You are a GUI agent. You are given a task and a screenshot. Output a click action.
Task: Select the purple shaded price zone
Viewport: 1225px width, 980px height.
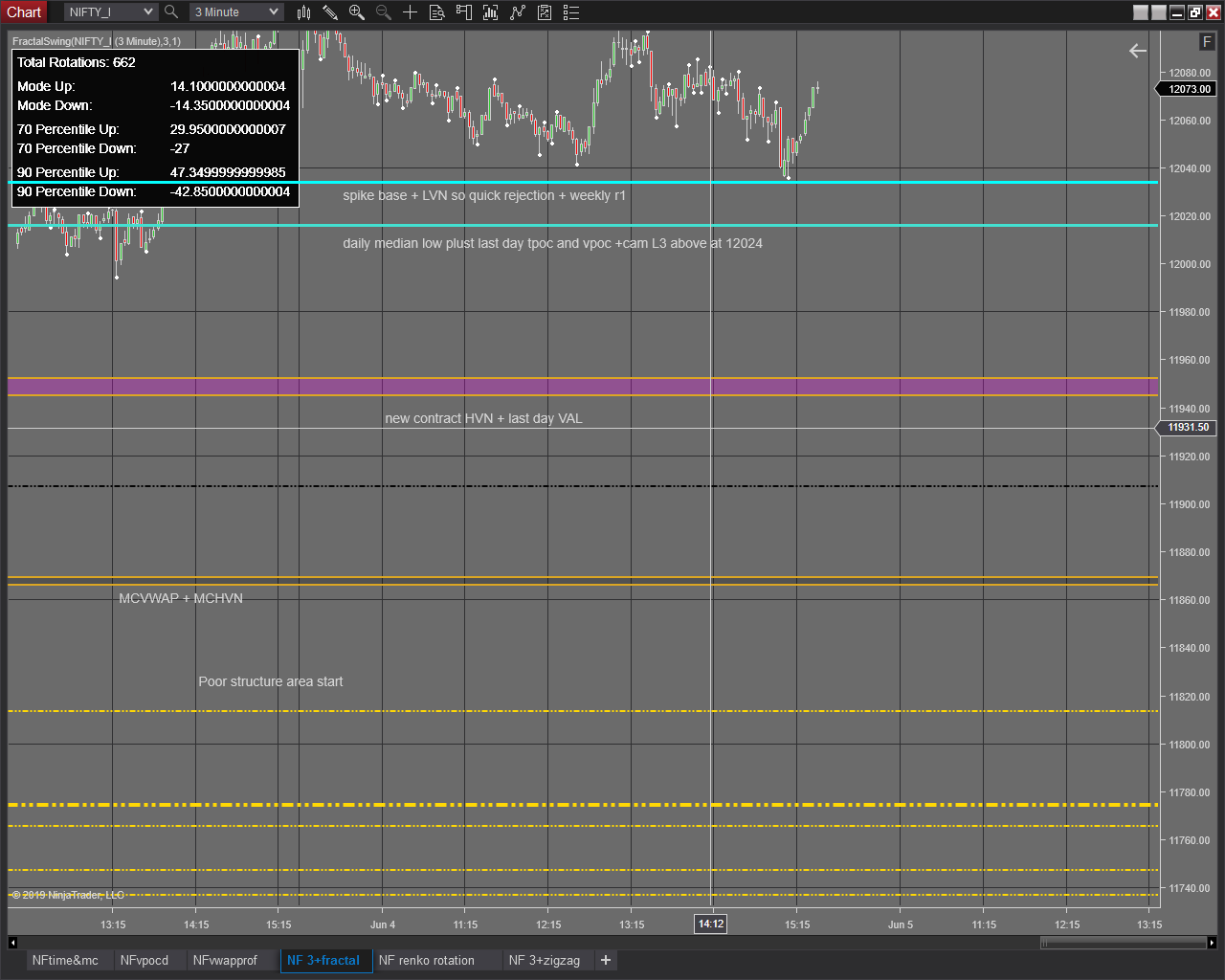pyautogui.click(x=583, y=387)
